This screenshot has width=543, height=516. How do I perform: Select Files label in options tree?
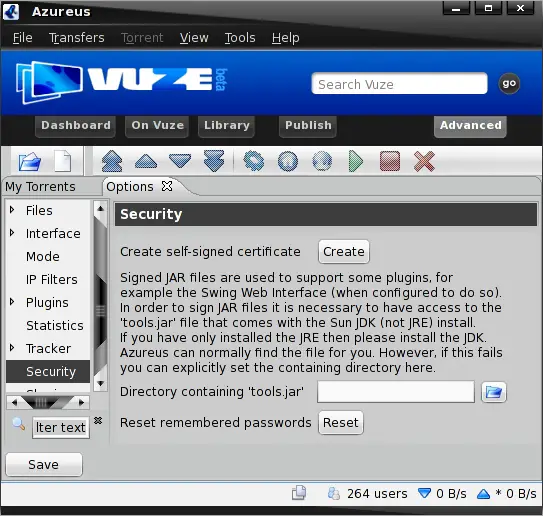pyautogui.click(x=39, y=211)
